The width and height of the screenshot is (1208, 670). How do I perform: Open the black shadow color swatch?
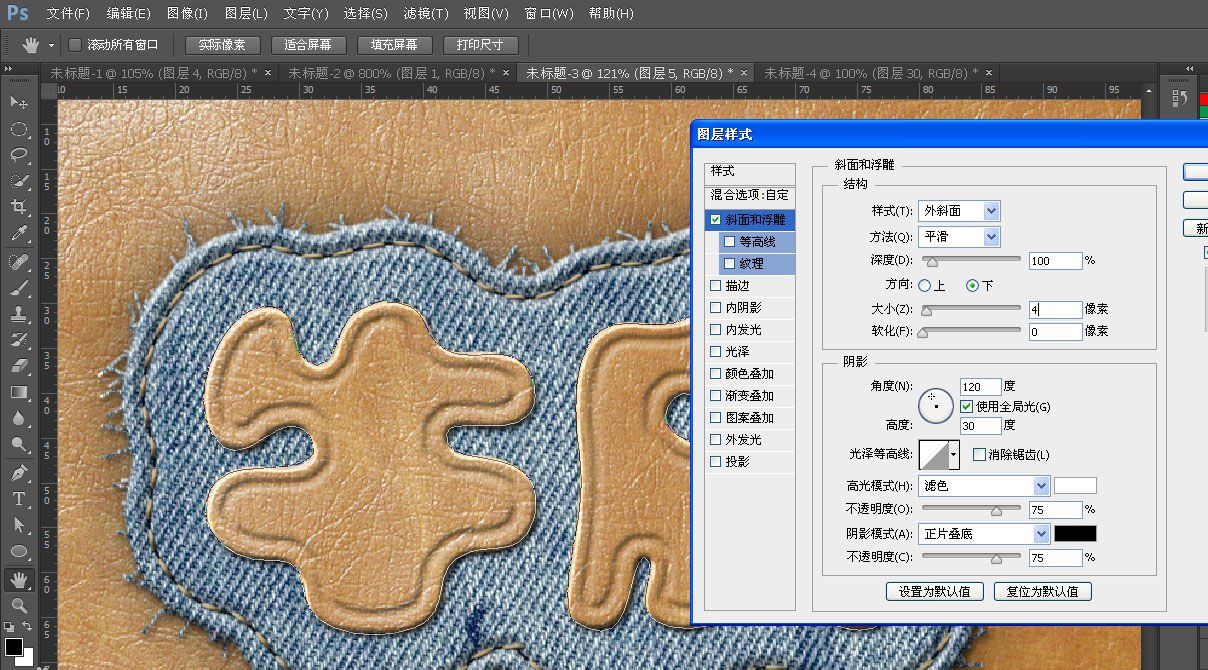1075,534
